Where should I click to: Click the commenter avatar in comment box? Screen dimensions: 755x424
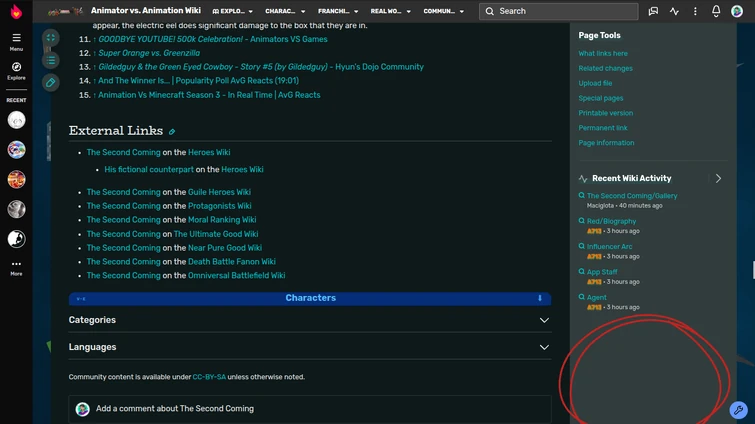[x=82, y=409]
